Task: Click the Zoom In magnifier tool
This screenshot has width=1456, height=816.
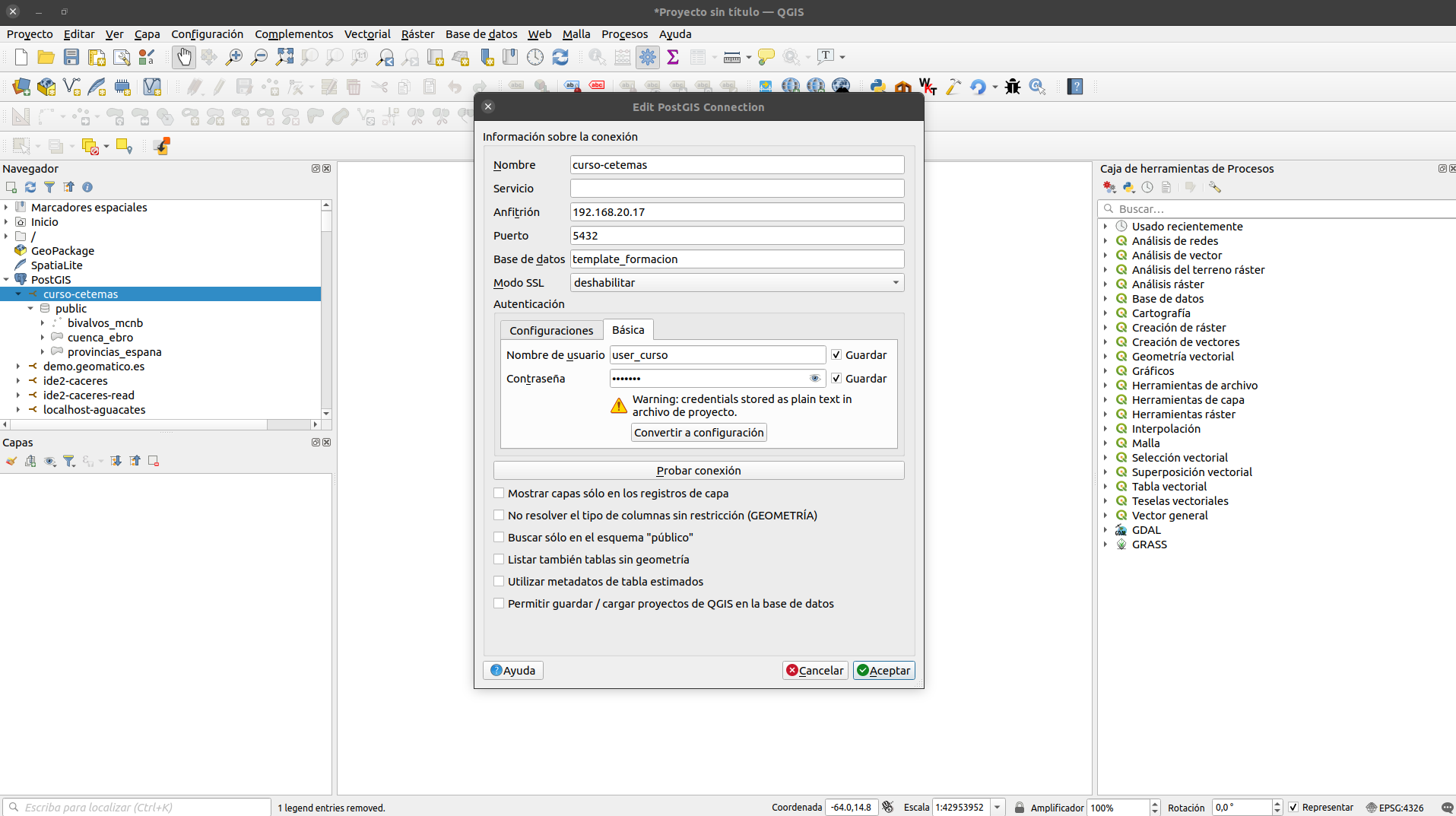Action: [x=234, y=57]
